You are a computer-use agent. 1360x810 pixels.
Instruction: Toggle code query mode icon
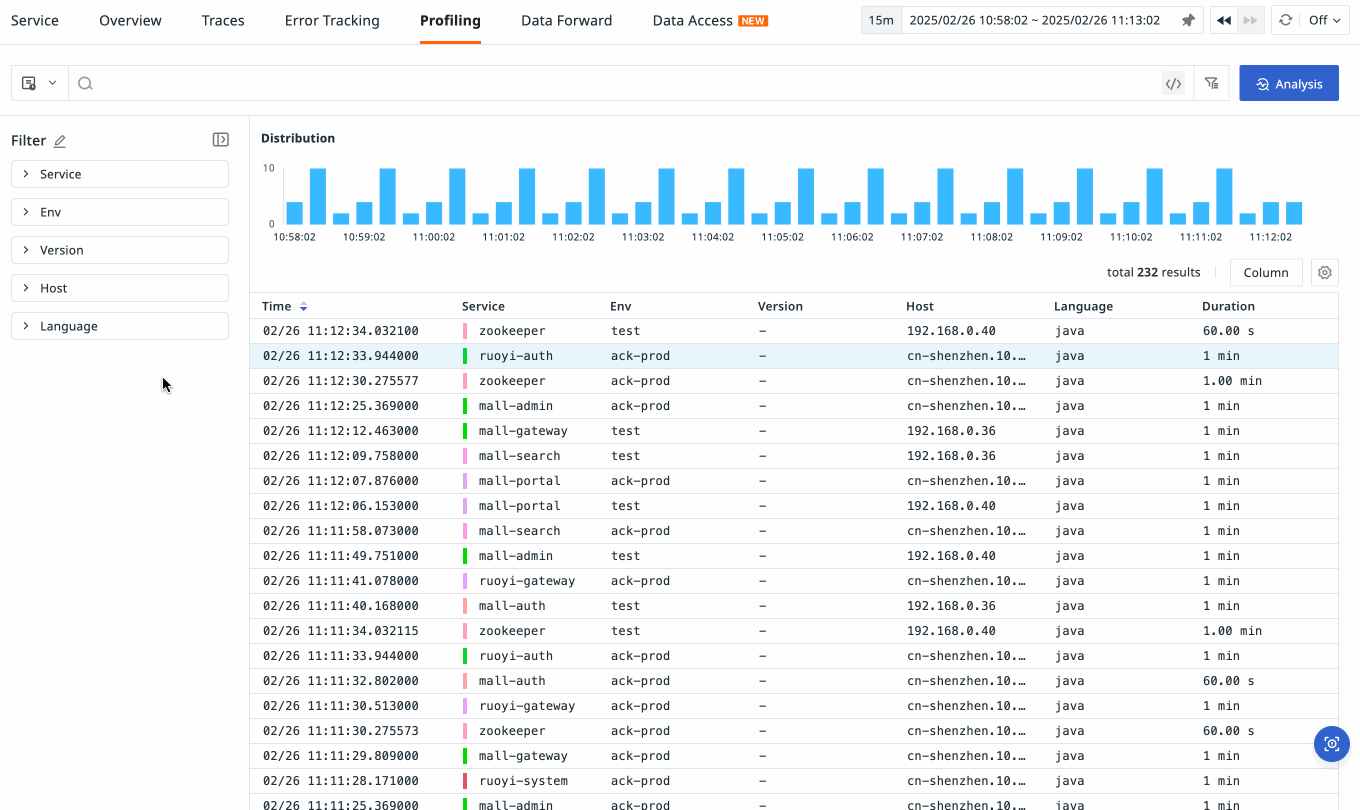pos(1174,84)
